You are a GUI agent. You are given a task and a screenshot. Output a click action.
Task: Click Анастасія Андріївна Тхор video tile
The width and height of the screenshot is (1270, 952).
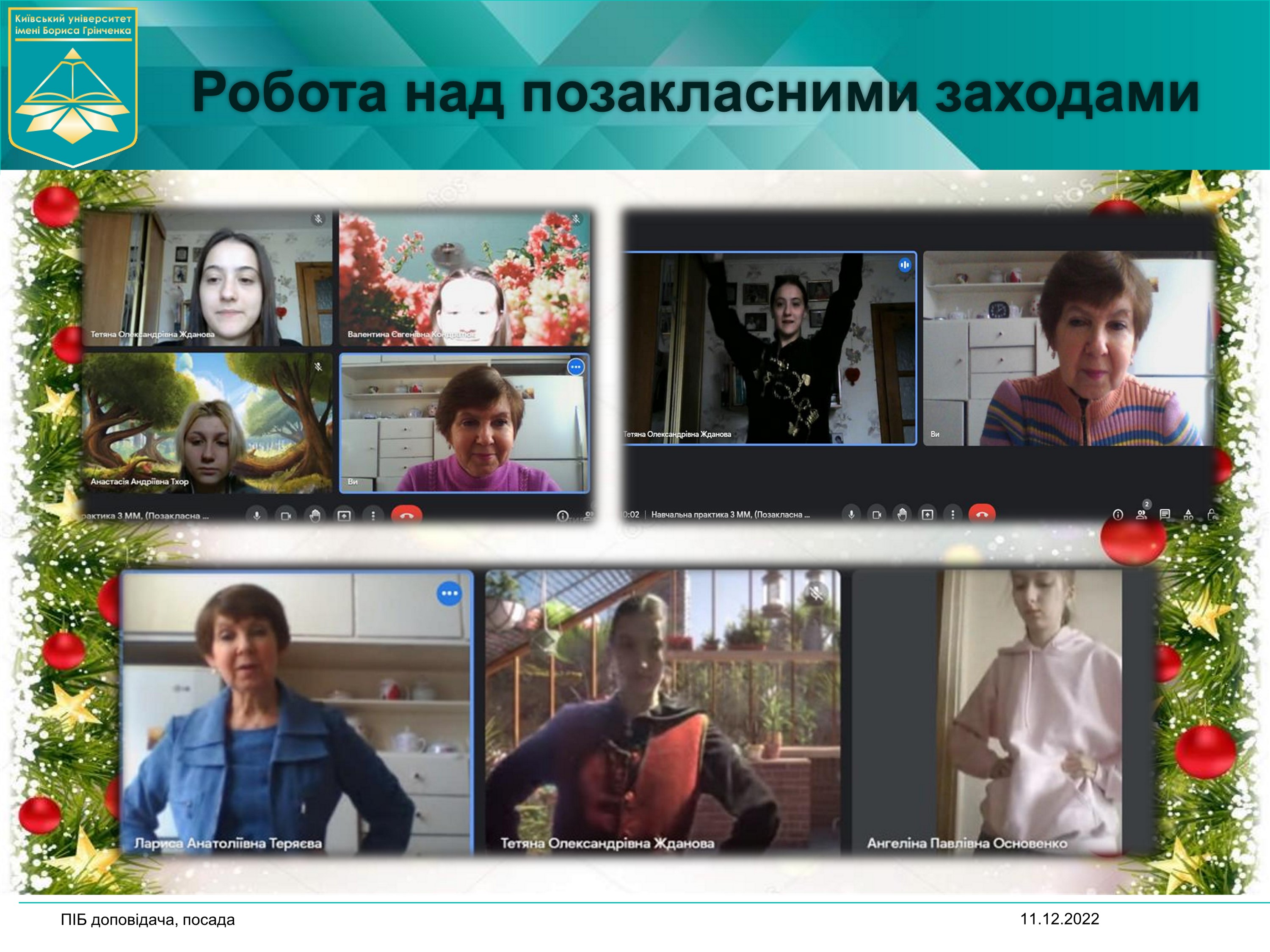tap(208, 423)
